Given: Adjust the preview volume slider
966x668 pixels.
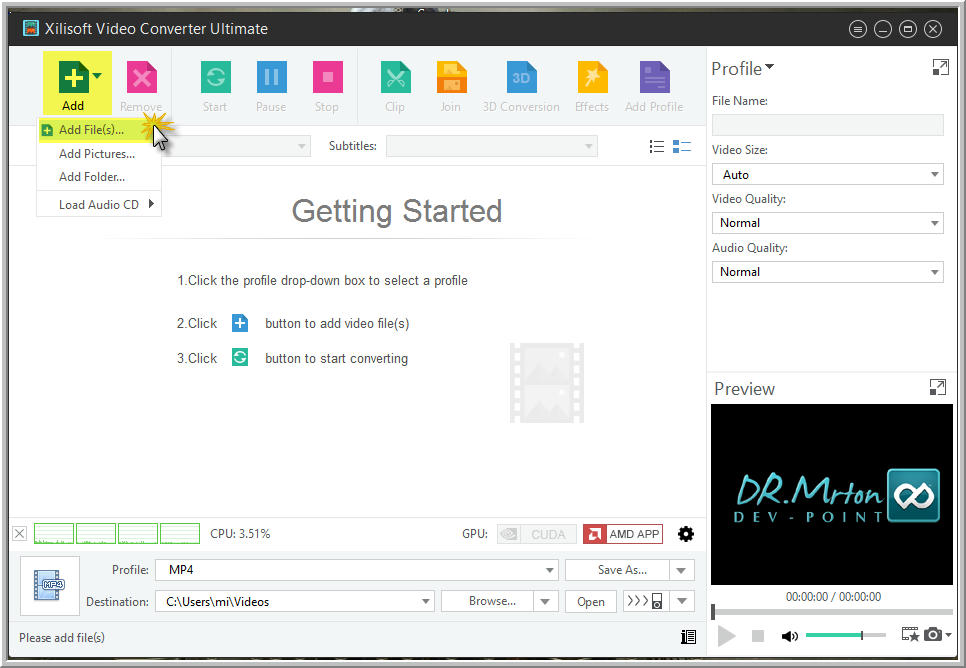Looking at the screenshot, I should tap(845, 635).
